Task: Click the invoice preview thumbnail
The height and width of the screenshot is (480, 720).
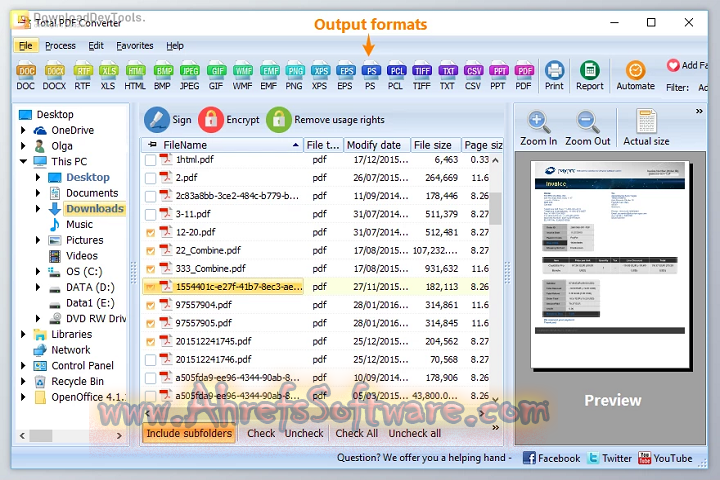Action: pos(610,265)
